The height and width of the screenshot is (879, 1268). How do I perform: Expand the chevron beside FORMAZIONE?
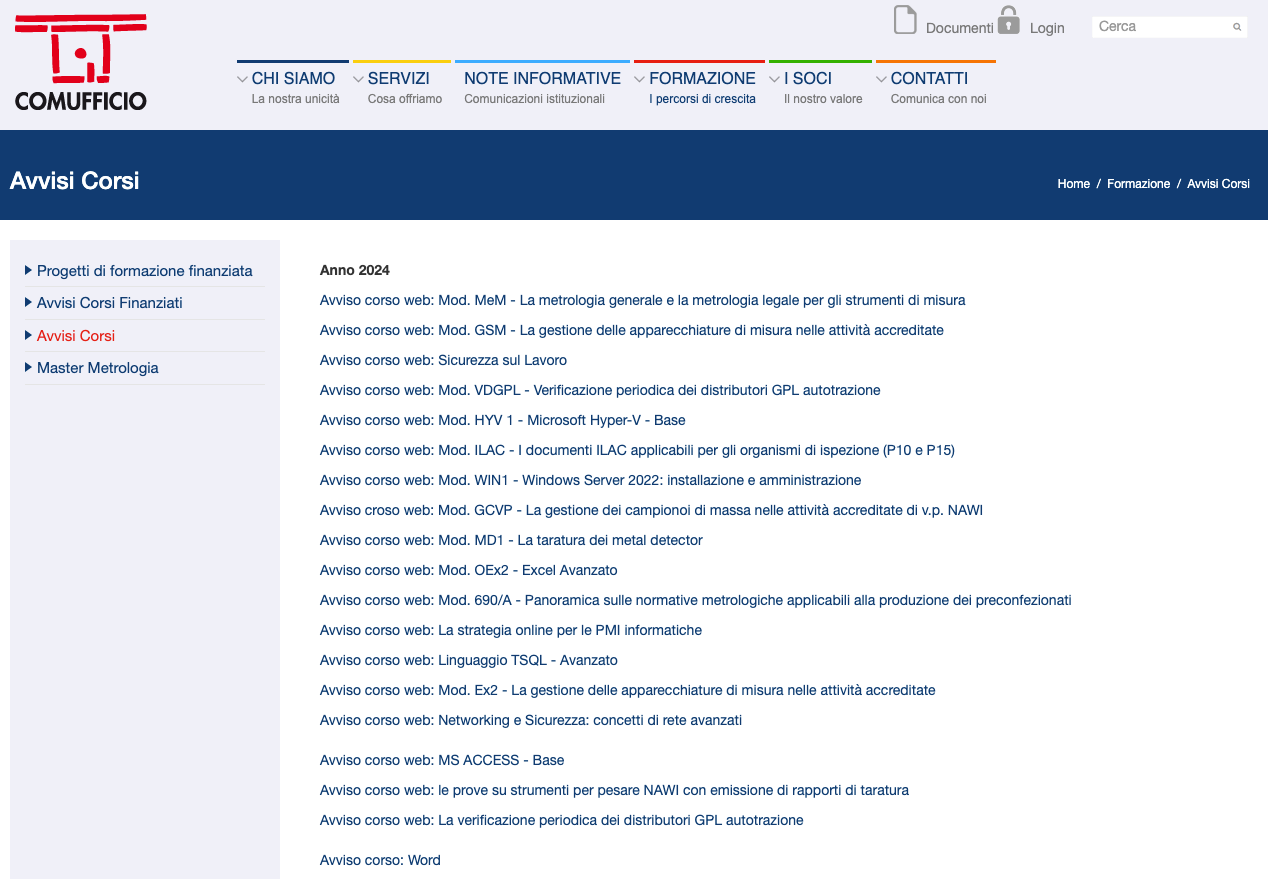(x=639, y=79)
